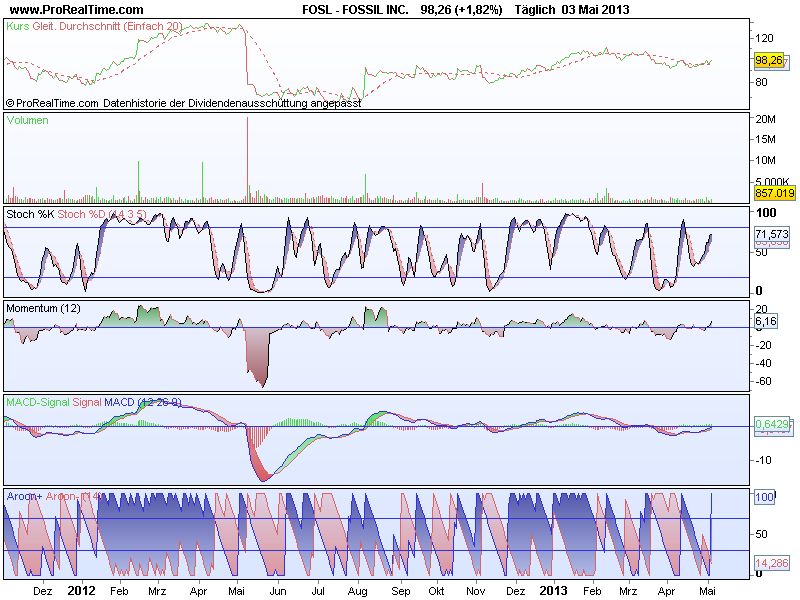Click the 2012 year marker on time axis
800x600 pixels.
click(x=81, y=591)
